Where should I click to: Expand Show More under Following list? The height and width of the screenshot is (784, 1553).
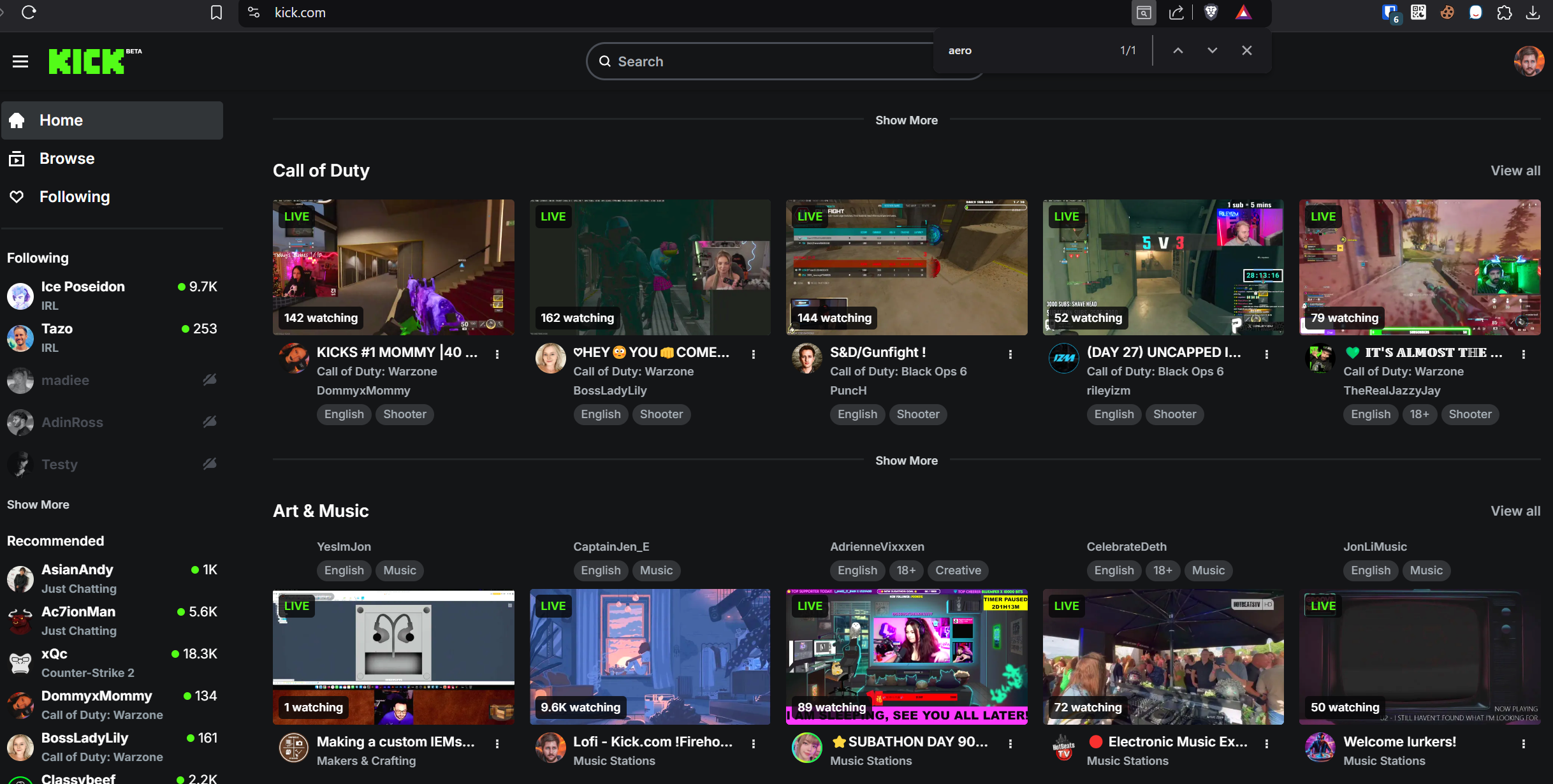pyautogui.click(x=38, y=504)
